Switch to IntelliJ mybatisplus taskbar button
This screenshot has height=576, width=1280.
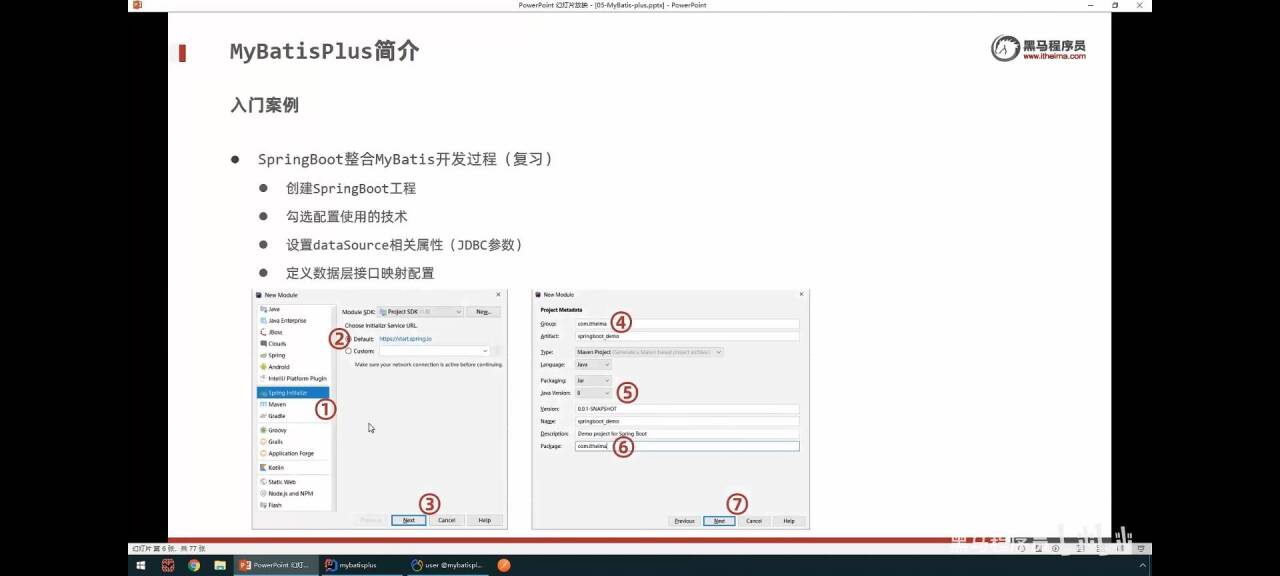(362, 565)
